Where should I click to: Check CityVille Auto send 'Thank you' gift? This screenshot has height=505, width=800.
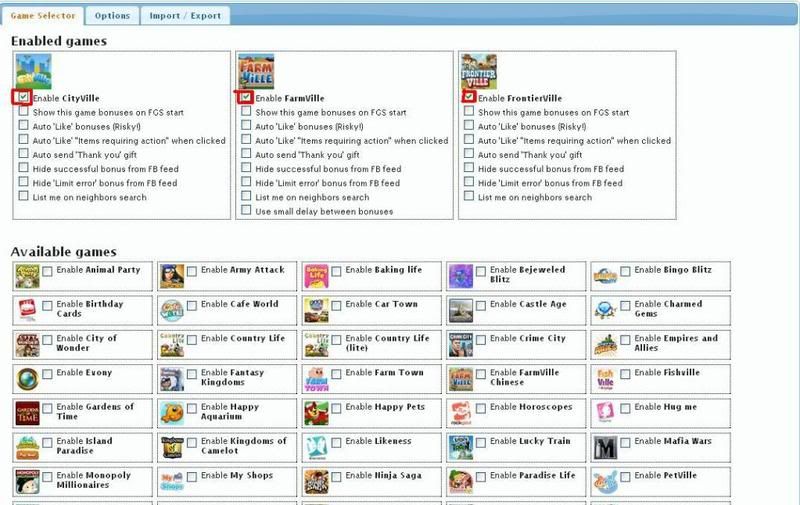[23, 153]
